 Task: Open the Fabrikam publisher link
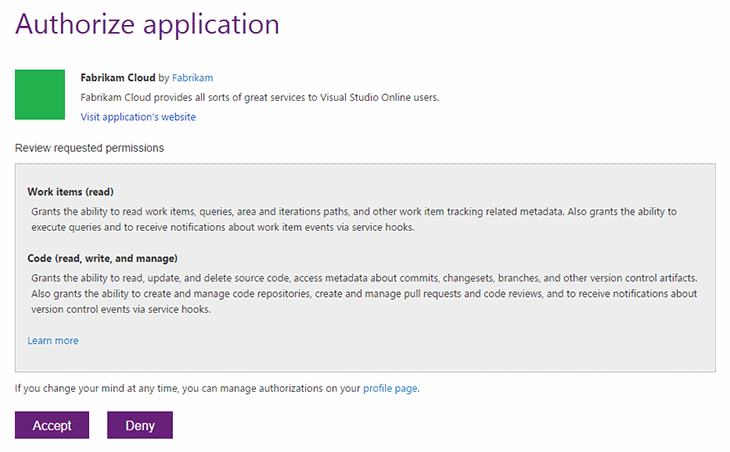point(192,78)
